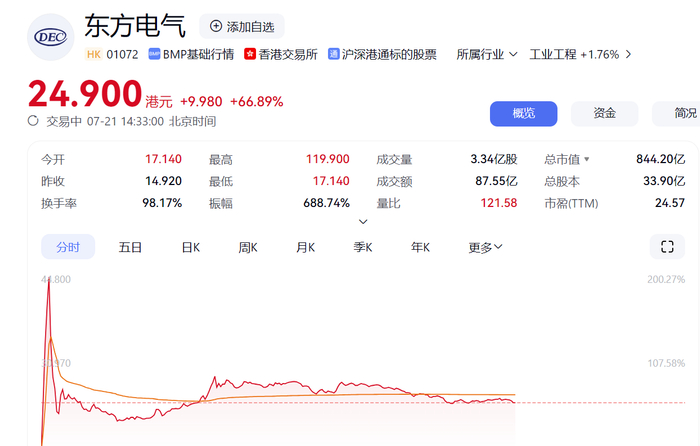This screenshot has height=446, width=700.
Task: Switch to the 简况 tab
Action: tap(676, 113)
